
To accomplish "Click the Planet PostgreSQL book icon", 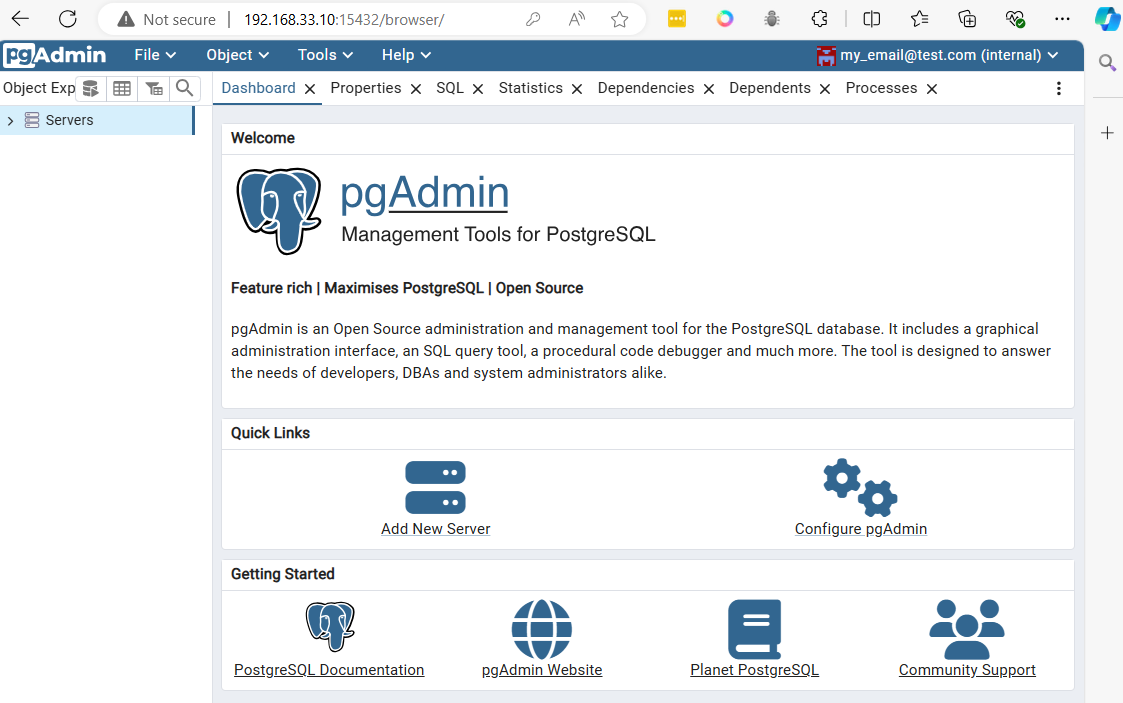I will 754,628.
